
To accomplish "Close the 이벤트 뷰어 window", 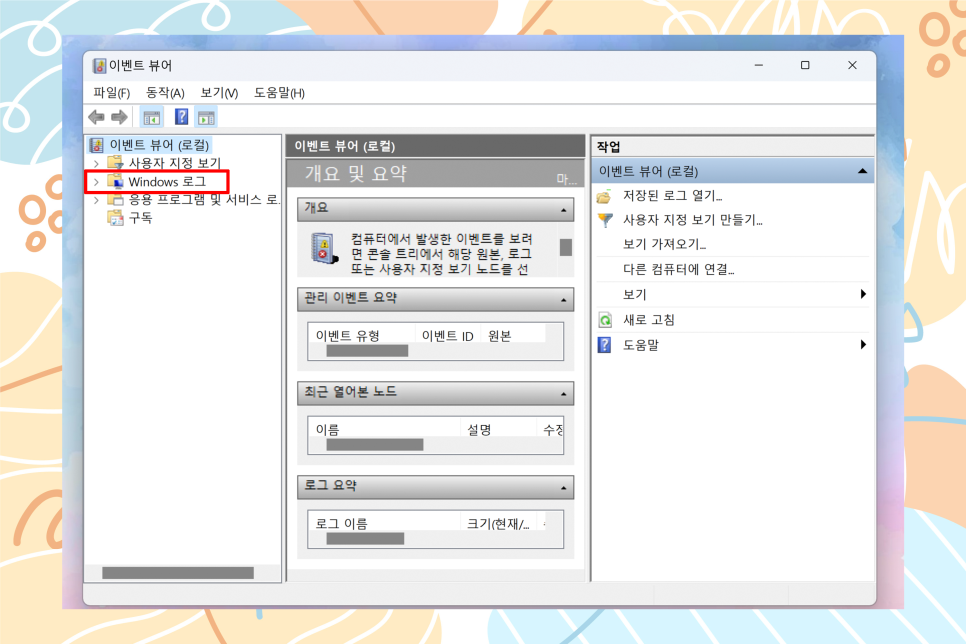I will click(x=852, y=65).
